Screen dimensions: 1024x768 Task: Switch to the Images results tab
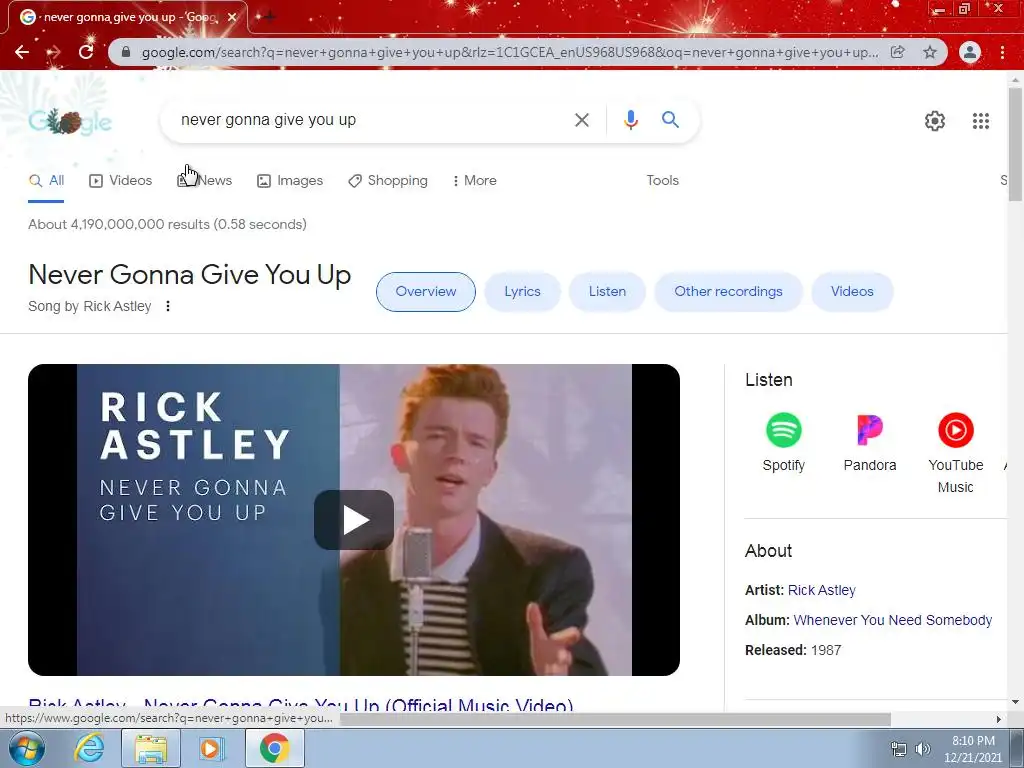[290, 181]
